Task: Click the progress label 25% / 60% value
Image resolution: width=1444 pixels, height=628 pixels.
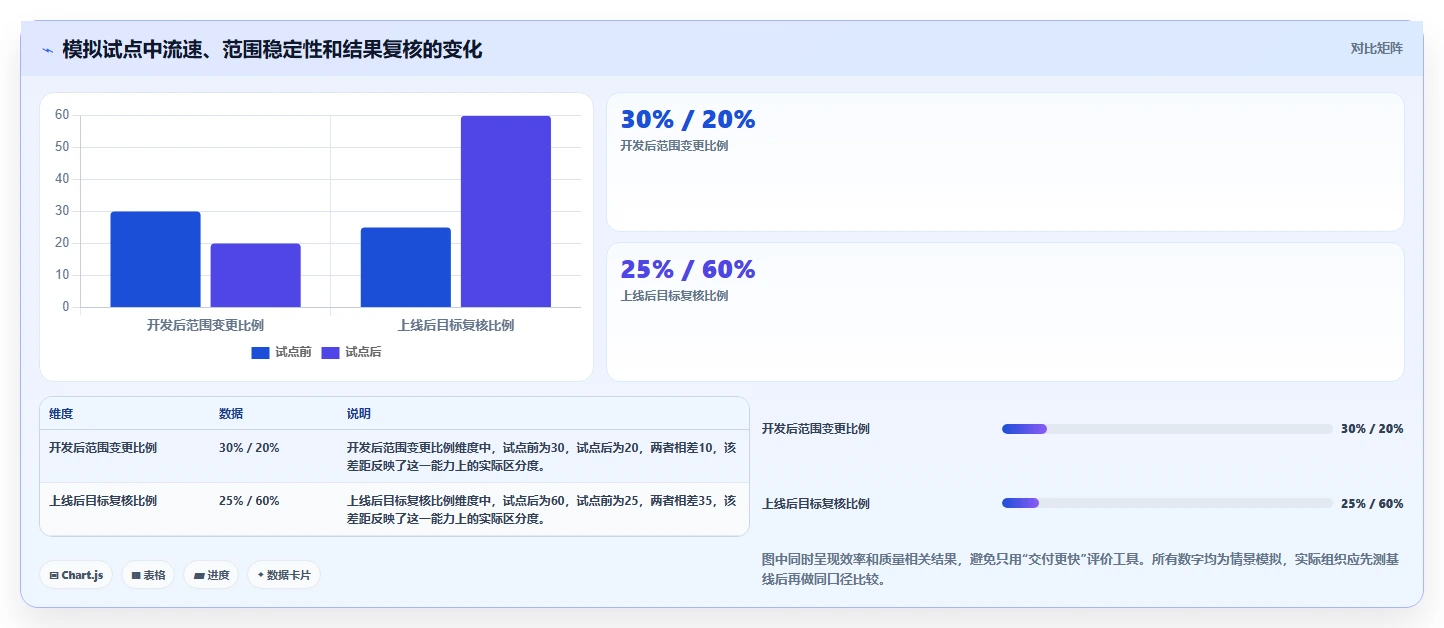Action: (x=1372, y=504)
